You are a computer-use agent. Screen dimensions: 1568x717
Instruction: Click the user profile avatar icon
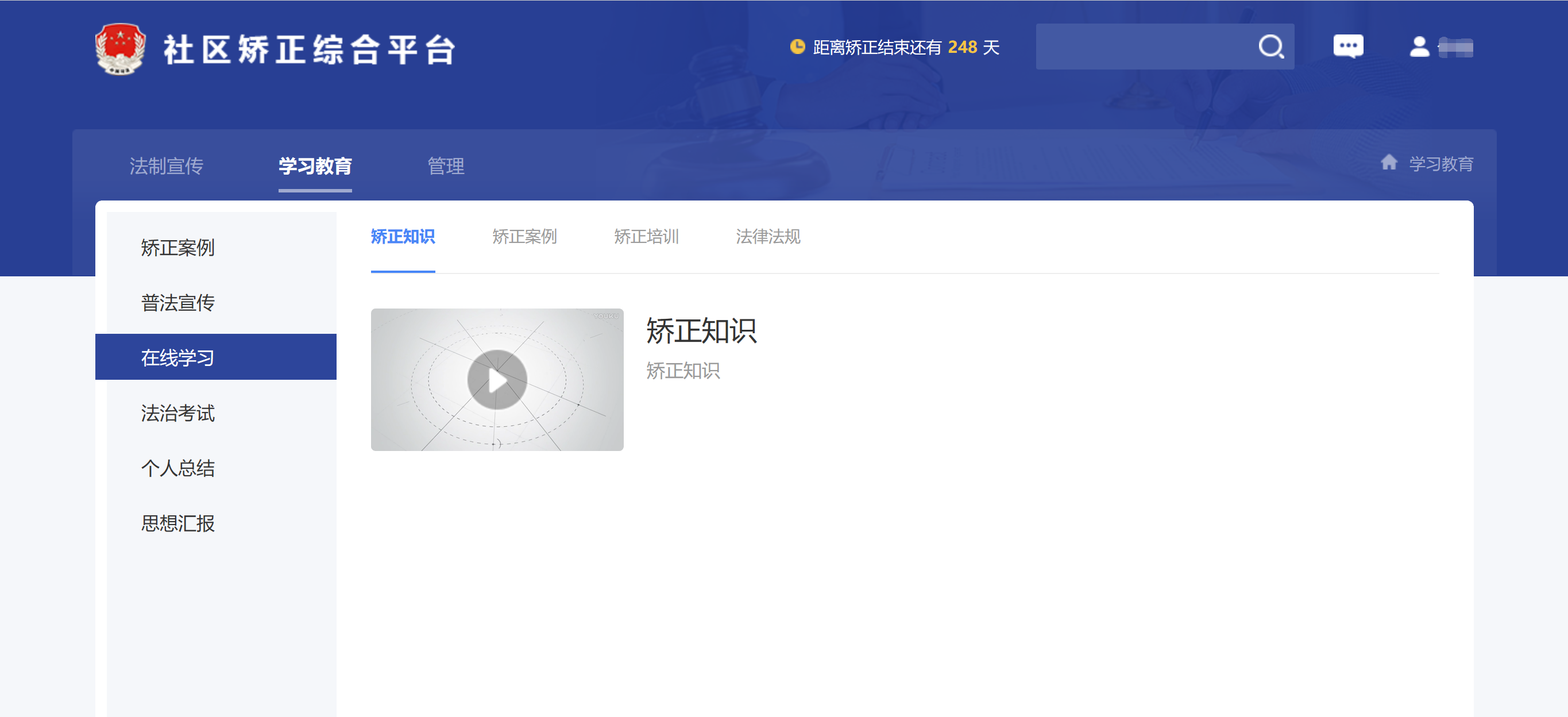[x=1419, y=47]
